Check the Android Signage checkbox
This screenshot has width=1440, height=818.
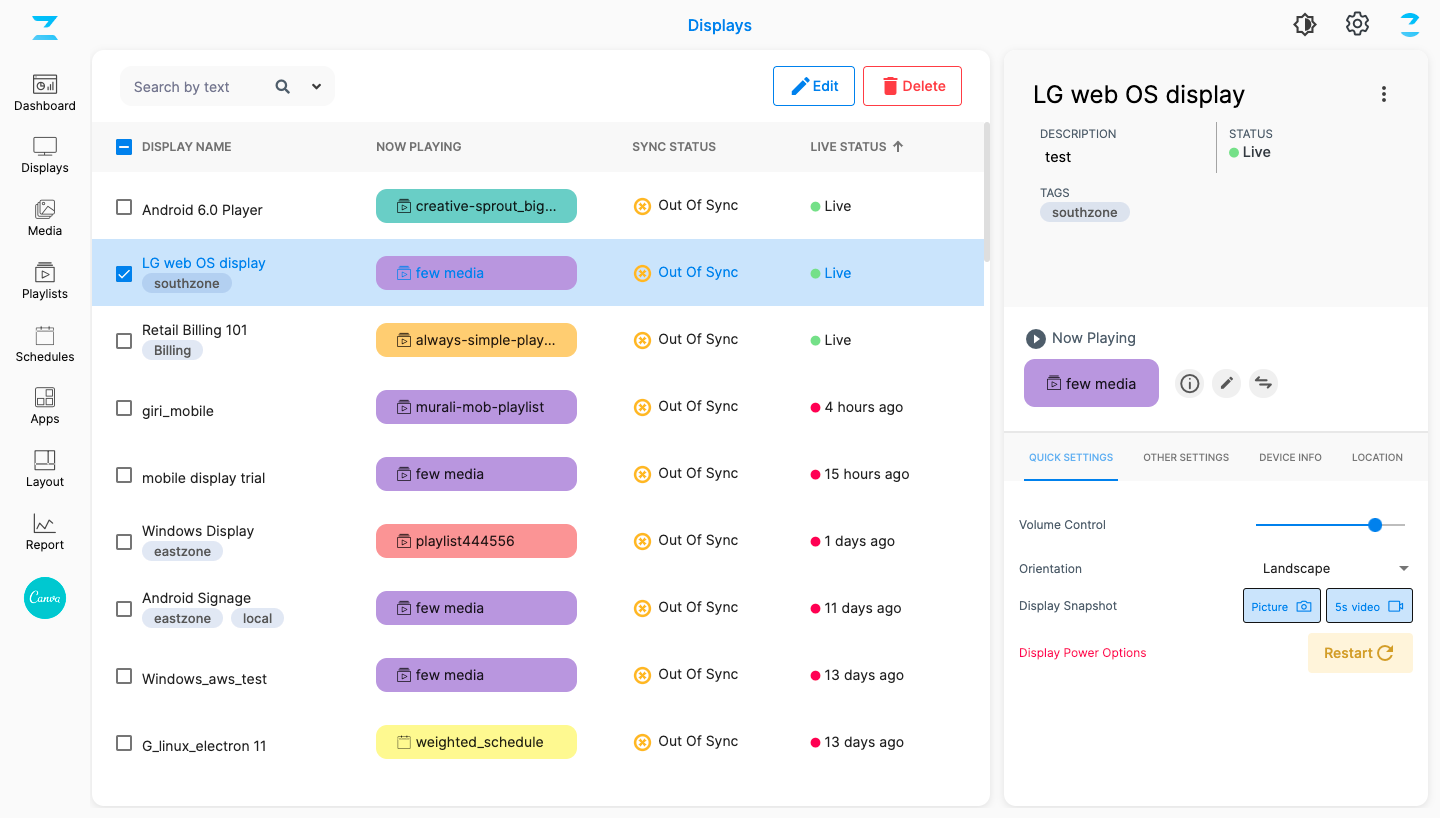coord(124,609)
